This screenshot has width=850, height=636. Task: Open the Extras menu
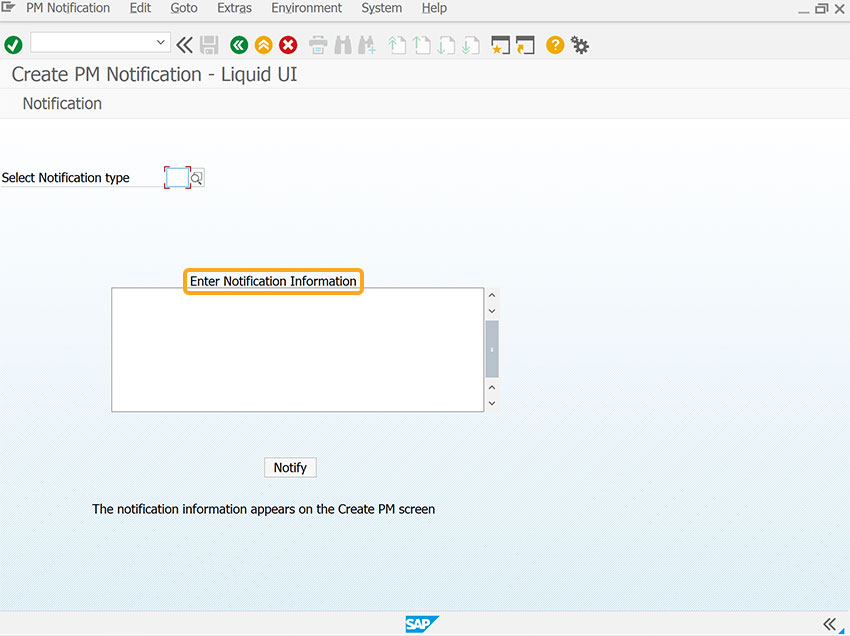234,8
